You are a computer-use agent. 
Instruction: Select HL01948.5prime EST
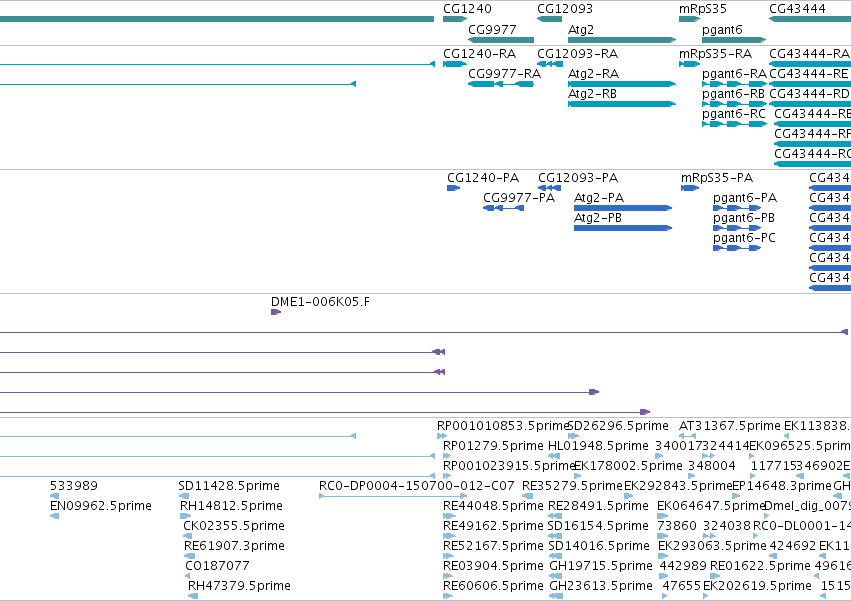pyautogui.click(x=554, y=456)
